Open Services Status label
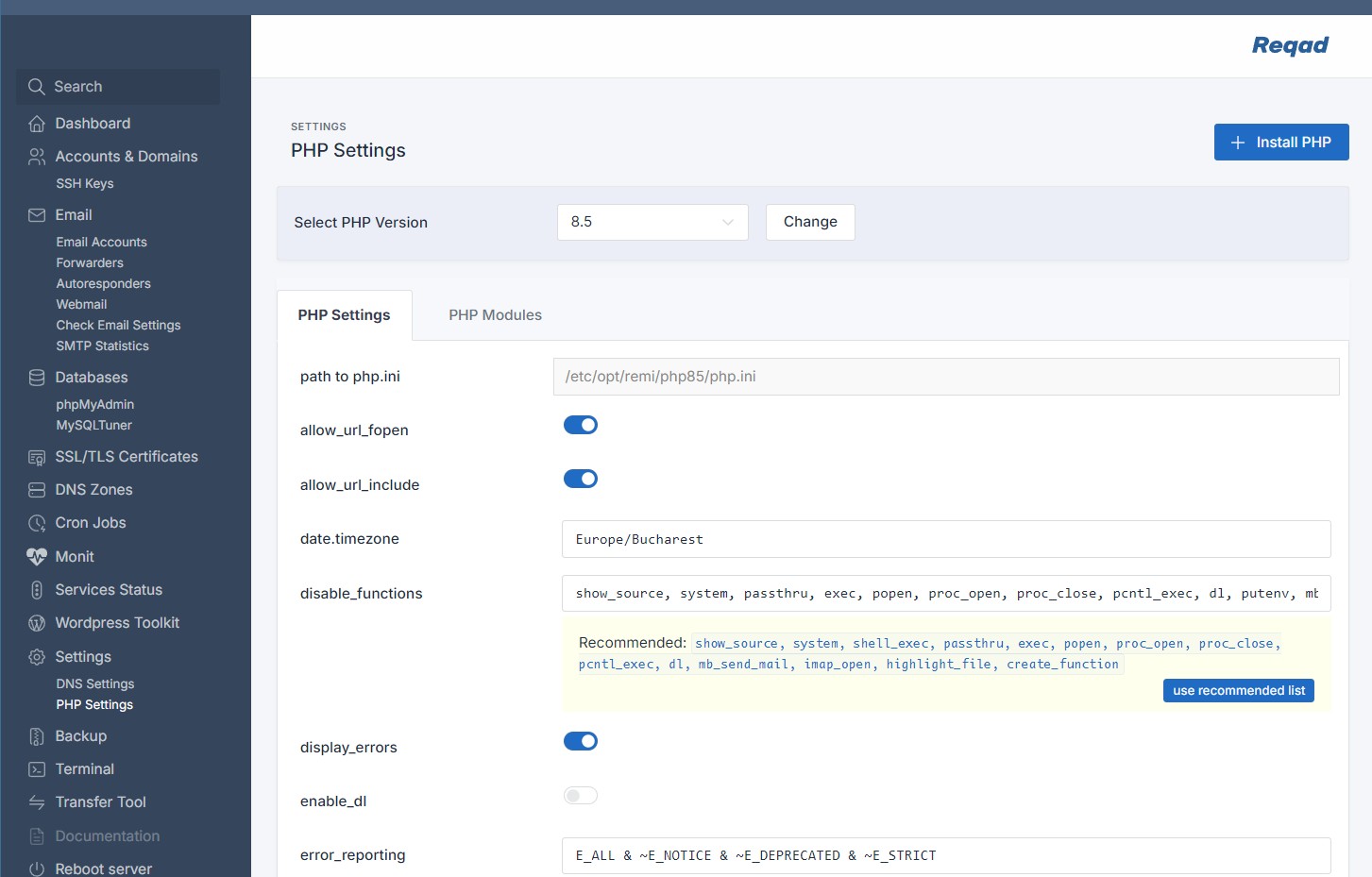 point(109,590)
